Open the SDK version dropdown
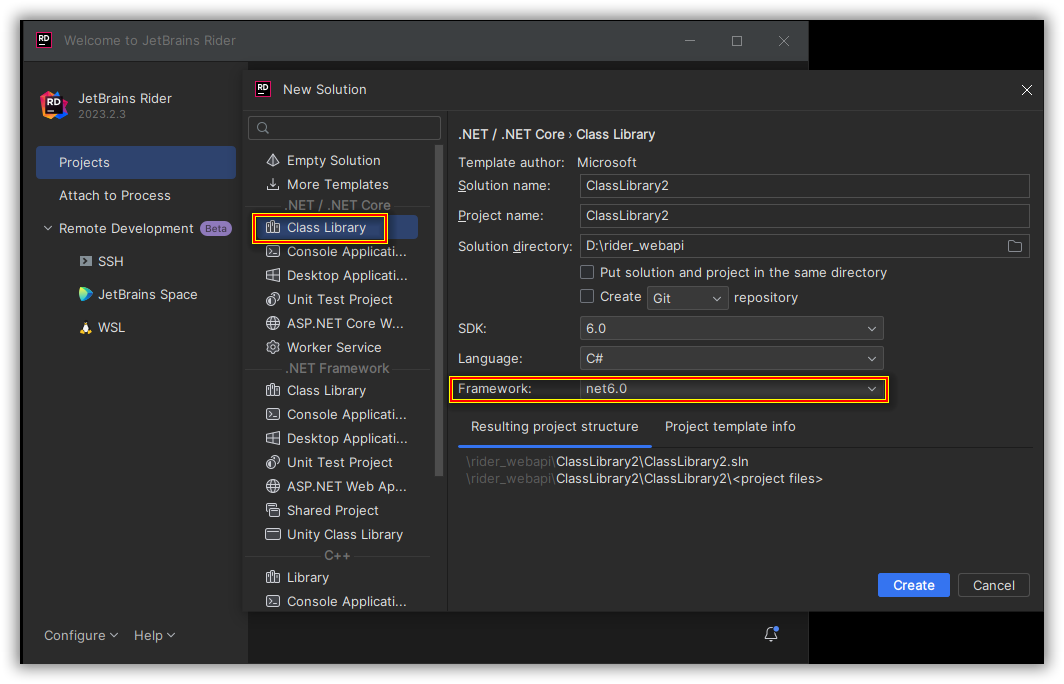 732,328
